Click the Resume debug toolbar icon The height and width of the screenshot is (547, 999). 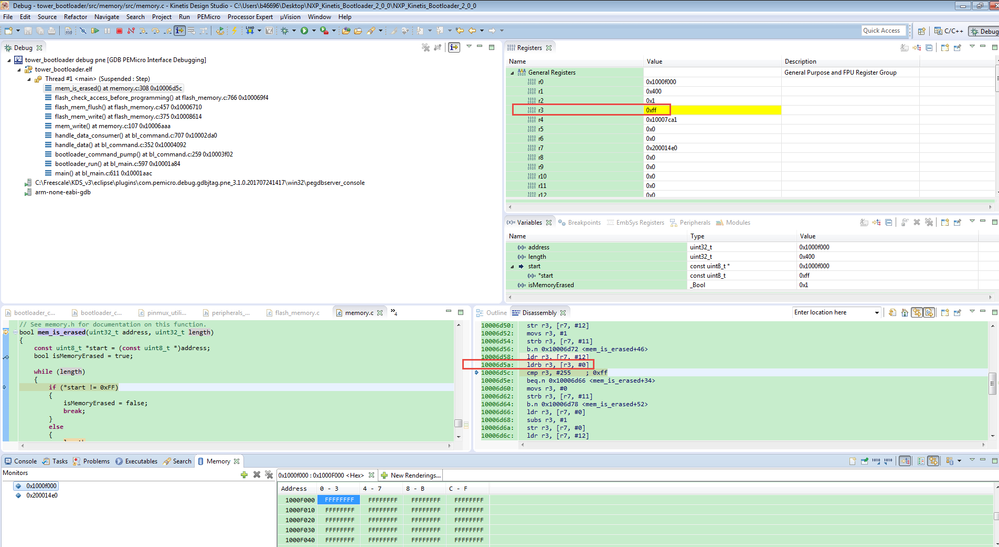(95, 31)
